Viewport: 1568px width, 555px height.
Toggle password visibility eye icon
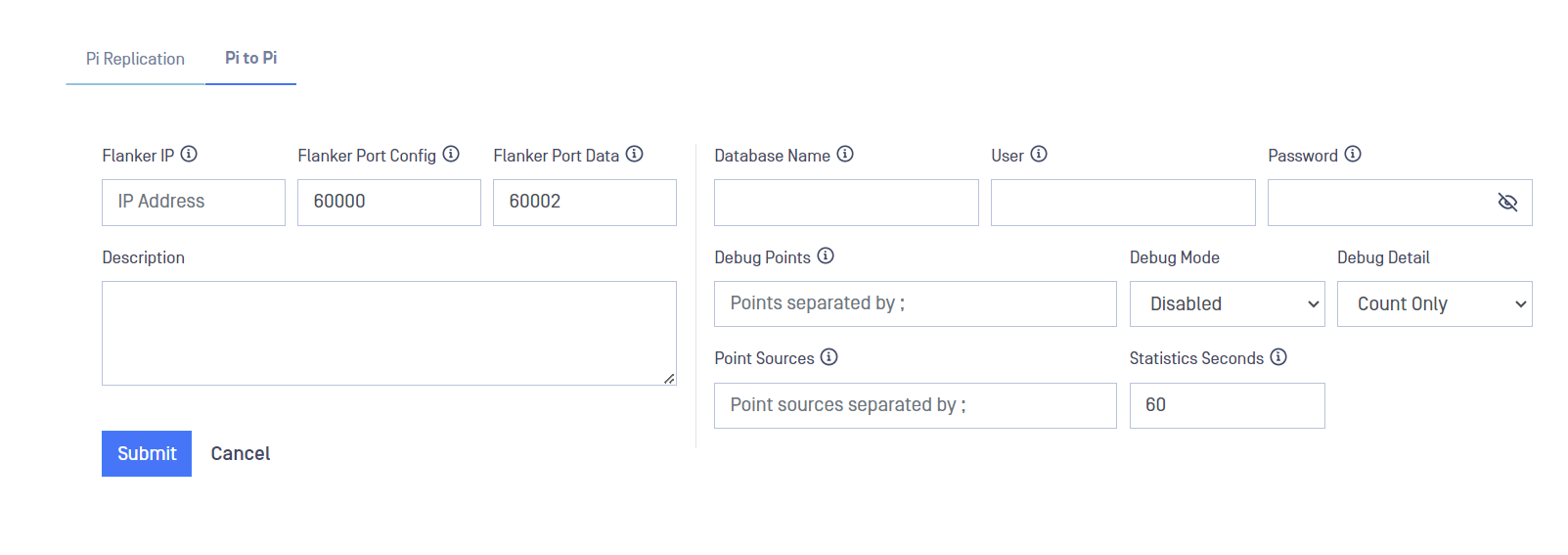pyautogui.click(x=1507, y=202)
